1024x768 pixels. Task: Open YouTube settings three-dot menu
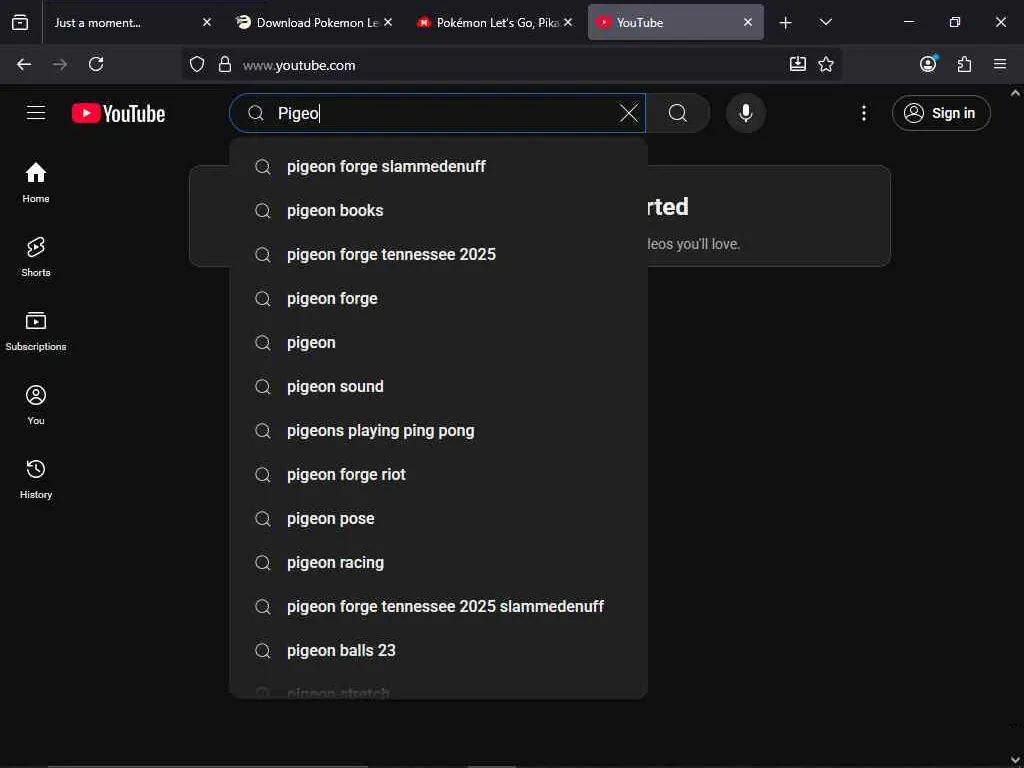[x=863, y=113]
